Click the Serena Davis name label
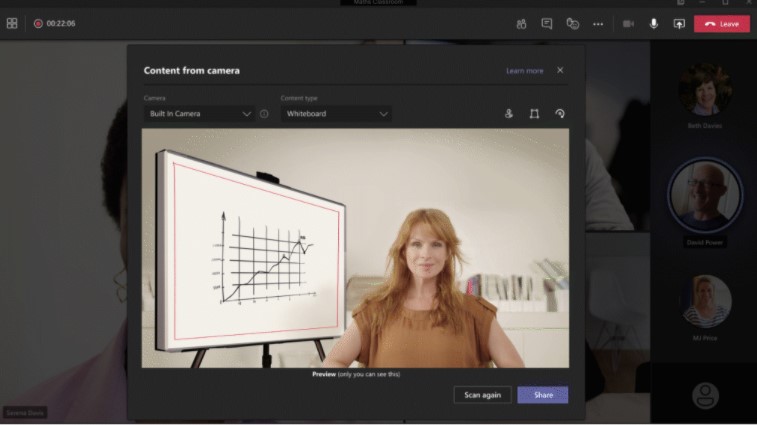Image resolution: width=757 pixels, height=425 pixels. (25, 413)
